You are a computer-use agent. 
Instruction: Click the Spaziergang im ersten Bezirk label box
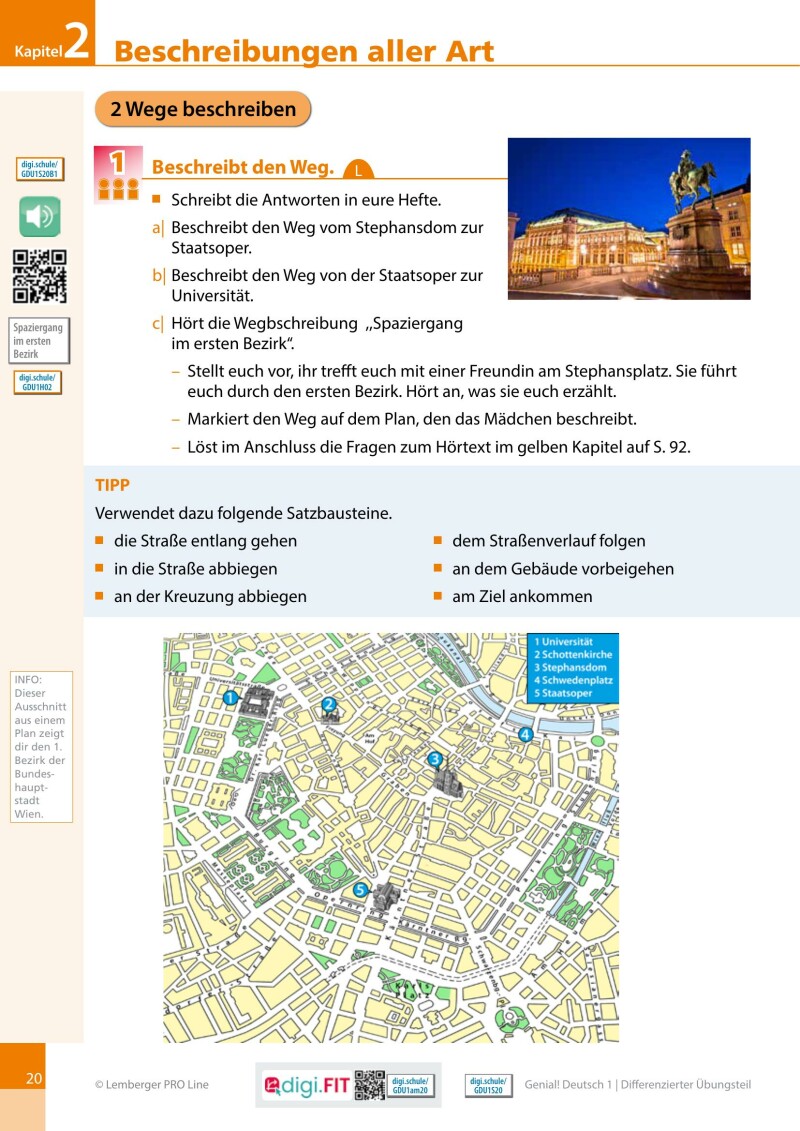[39, 340]
